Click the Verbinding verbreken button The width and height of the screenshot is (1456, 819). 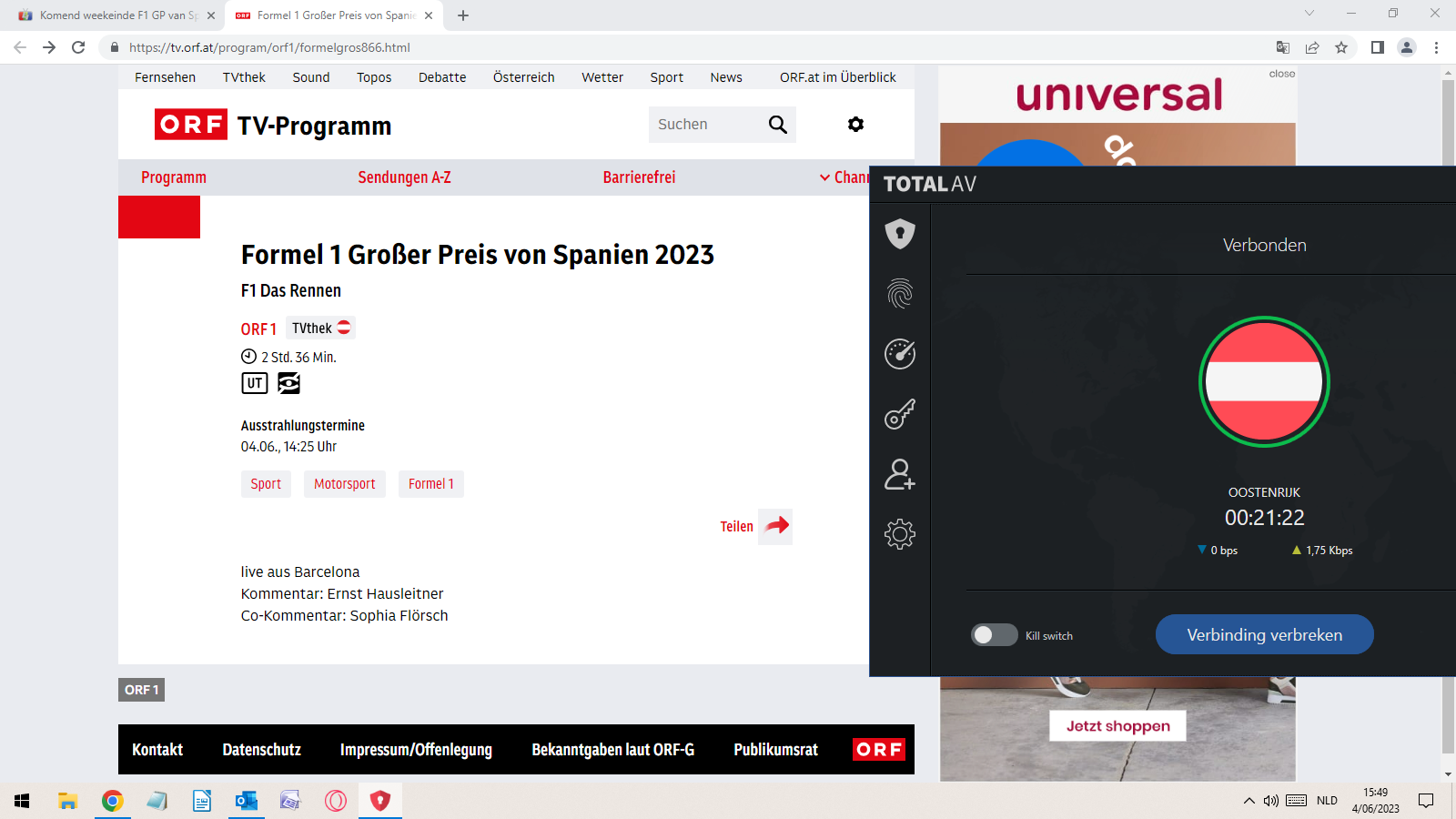coord(1264,634)
